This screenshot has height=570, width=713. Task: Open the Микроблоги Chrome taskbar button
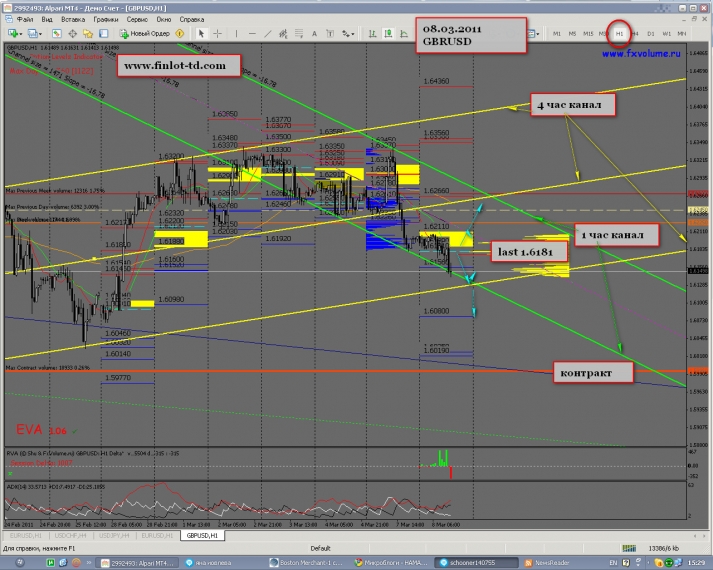coord(392,563)
